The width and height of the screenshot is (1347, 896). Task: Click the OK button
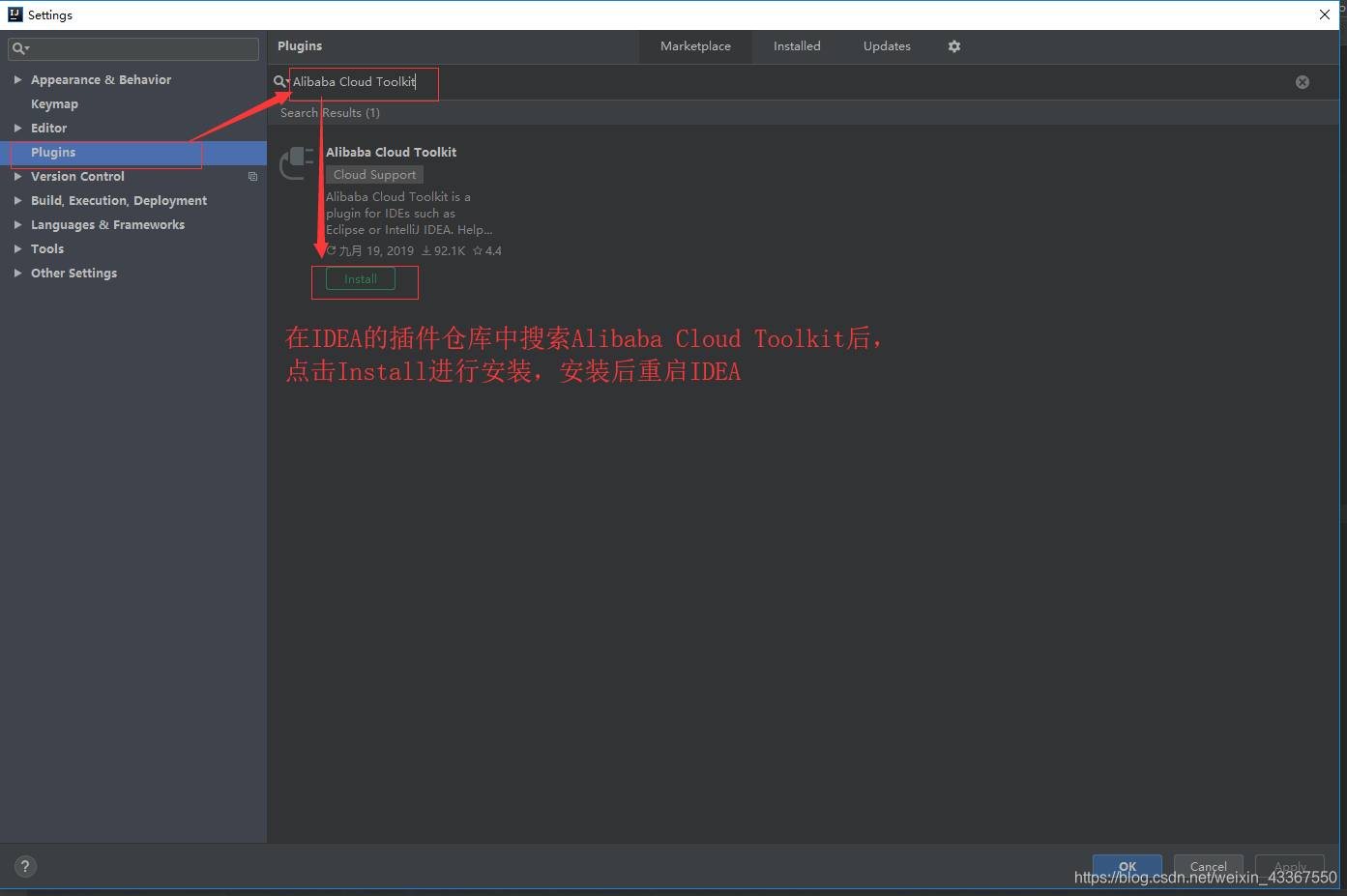click(1127, 866)
